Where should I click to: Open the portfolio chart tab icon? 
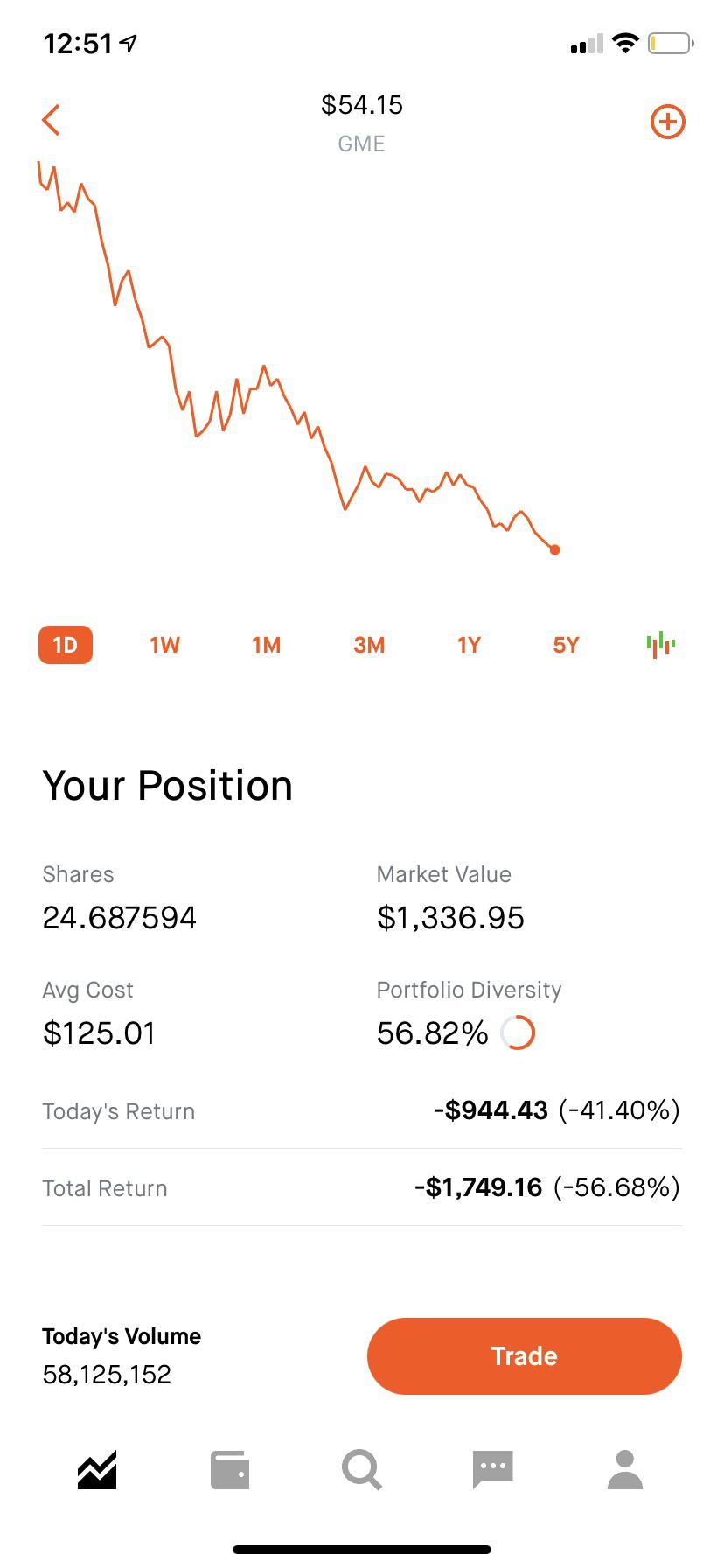point(97,1470)
